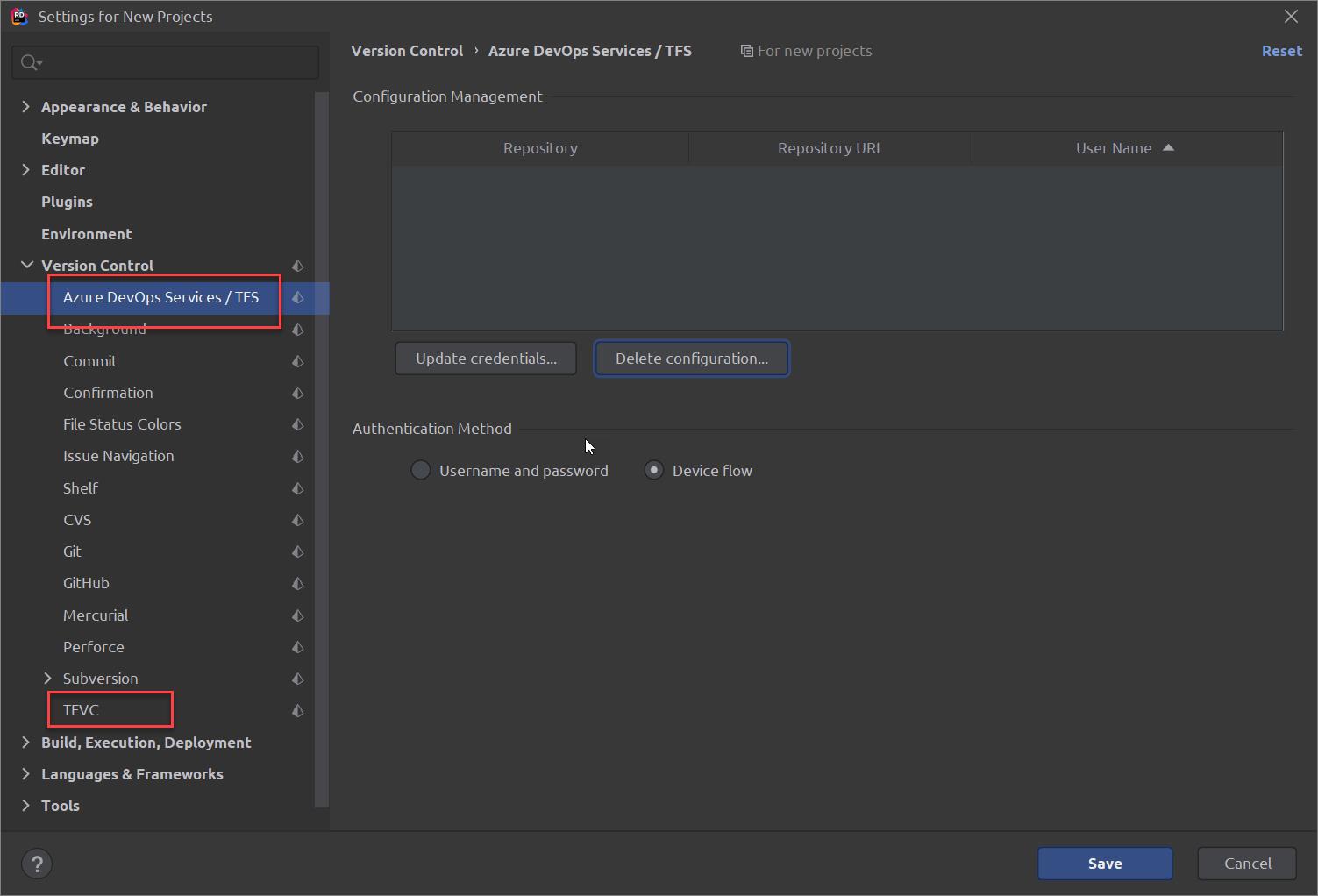Viewport: 1318px width, 896px height.
Task: Collapse the Version Control section
Action: pyautogui.click(x=27, y=265)
